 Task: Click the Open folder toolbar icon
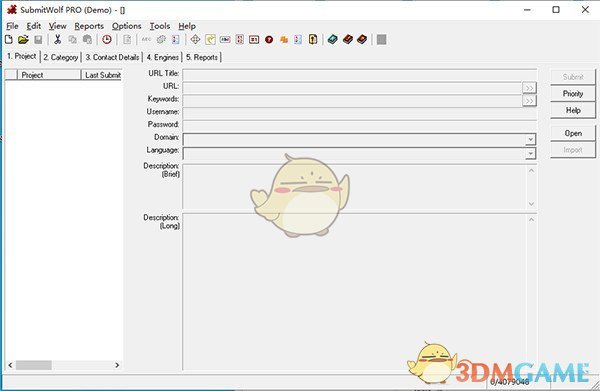coord(23,39)
